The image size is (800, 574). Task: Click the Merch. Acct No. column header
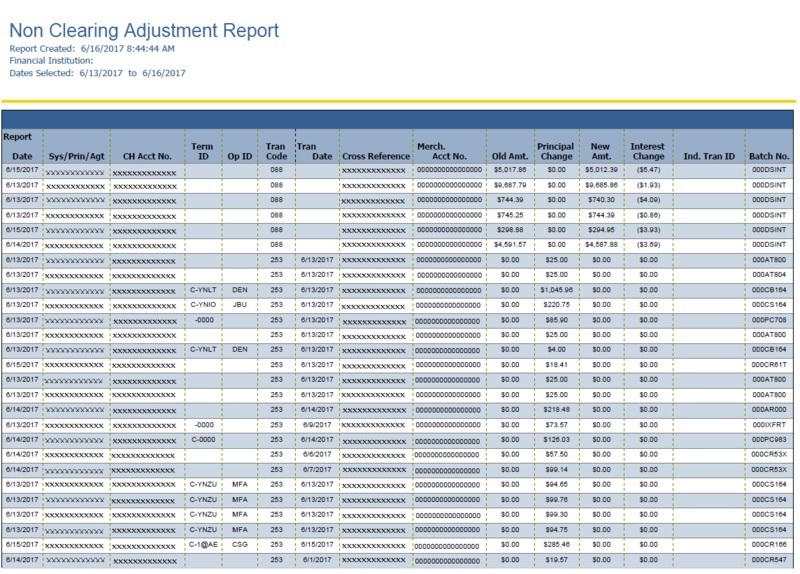[449, 151]
